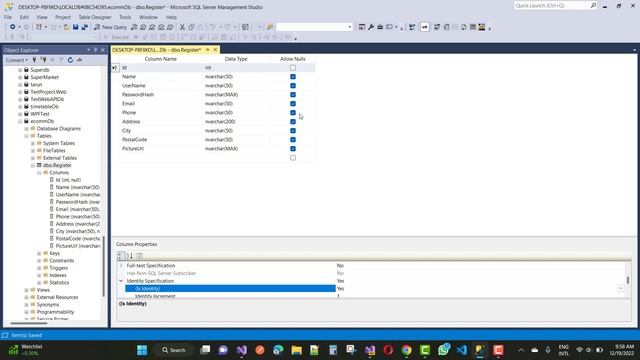
Task: Click the Manage Indexes and Keys icon
Action: click(x=446, y=27)
